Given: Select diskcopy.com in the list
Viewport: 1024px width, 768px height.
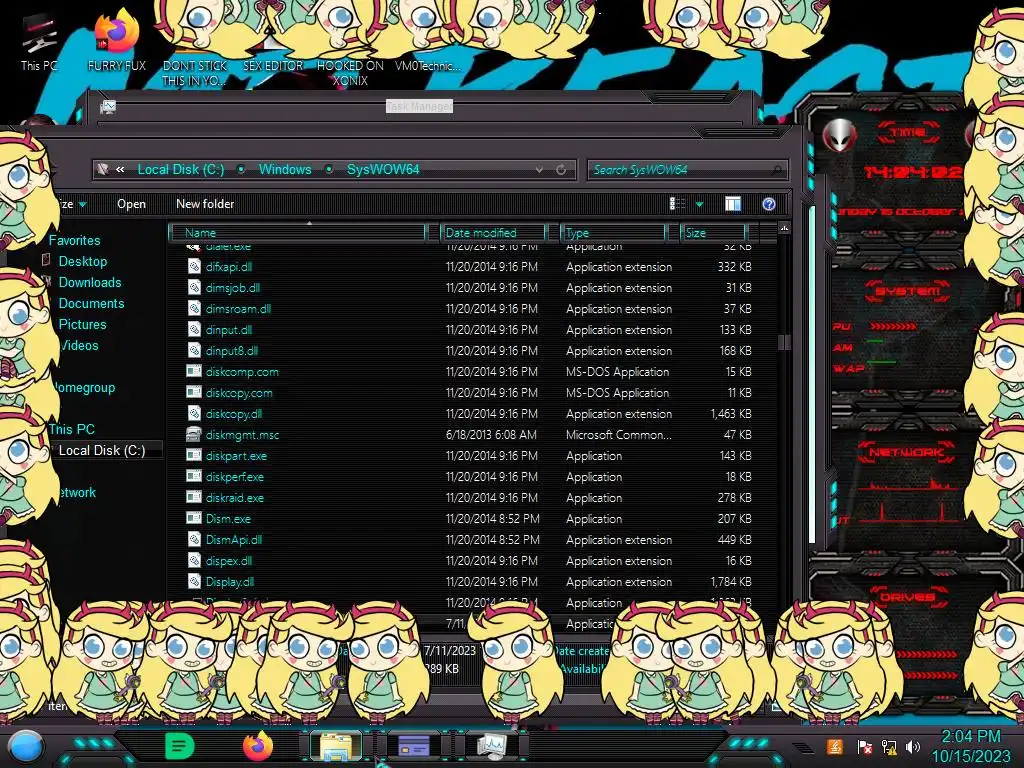Looking at the screenshot, I should 239,392.
